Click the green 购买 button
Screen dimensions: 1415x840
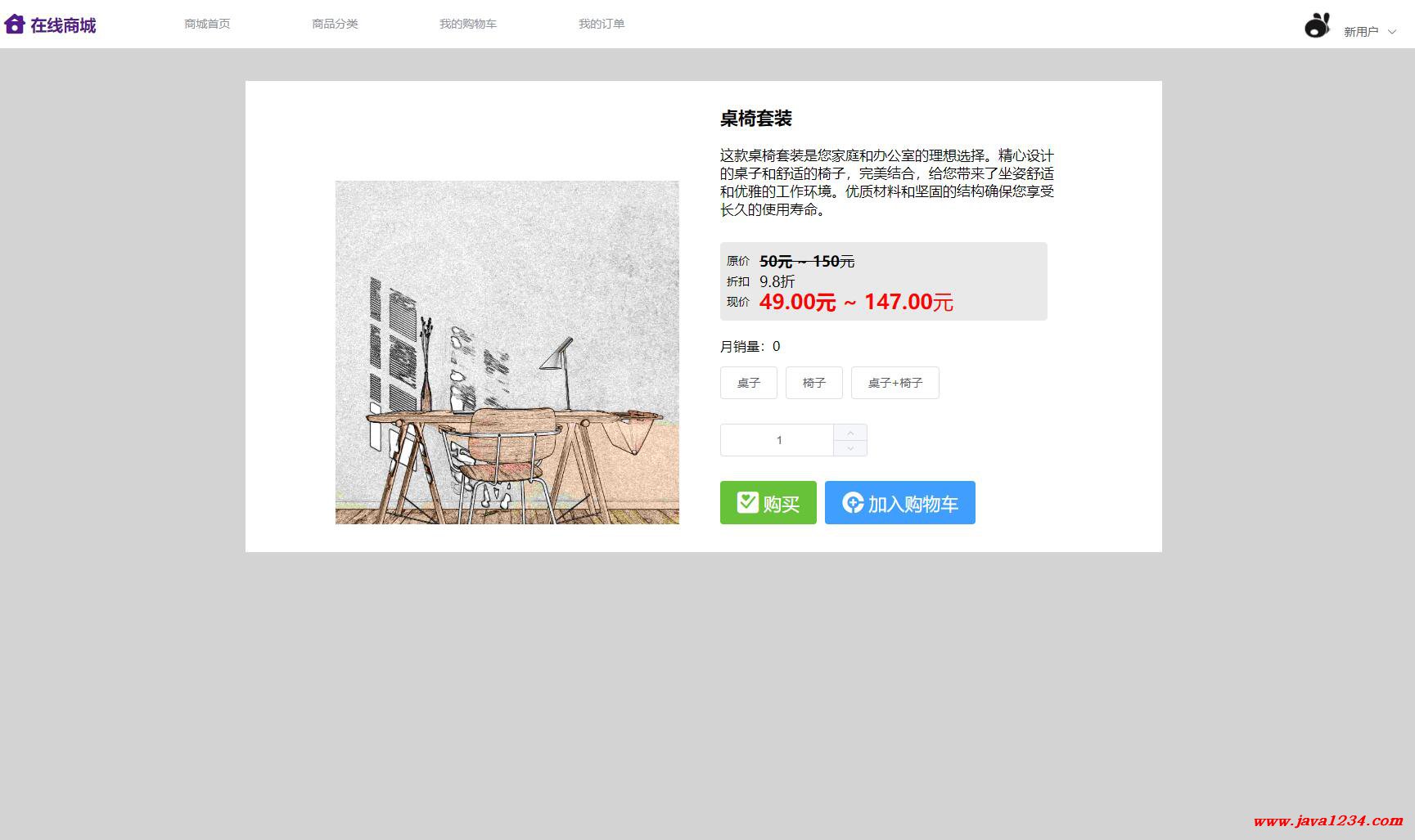[768, 502]
